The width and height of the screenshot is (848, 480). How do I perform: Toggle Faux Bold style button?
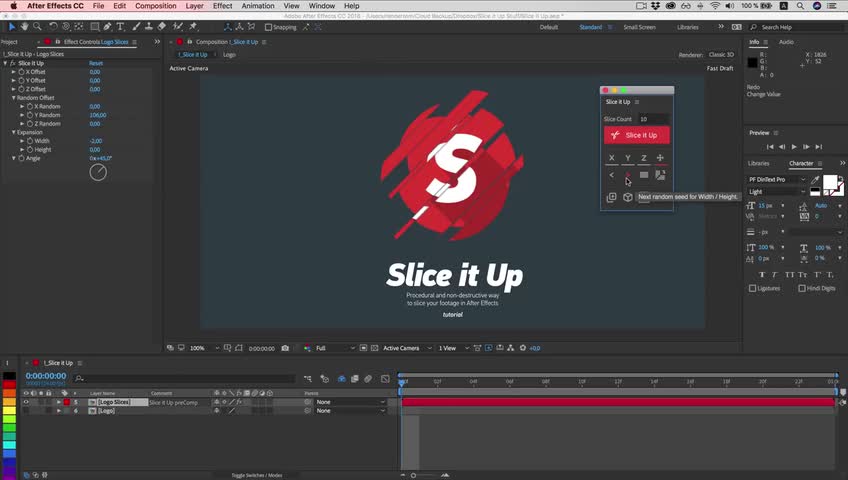762,275
